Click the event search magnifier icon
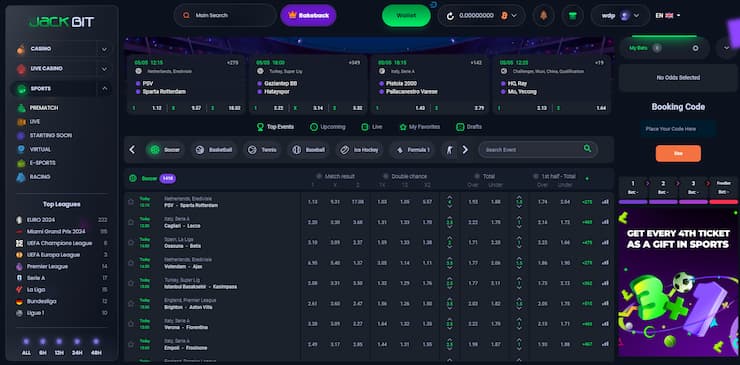This screenshot has width=740, height=365. (587, 149)
